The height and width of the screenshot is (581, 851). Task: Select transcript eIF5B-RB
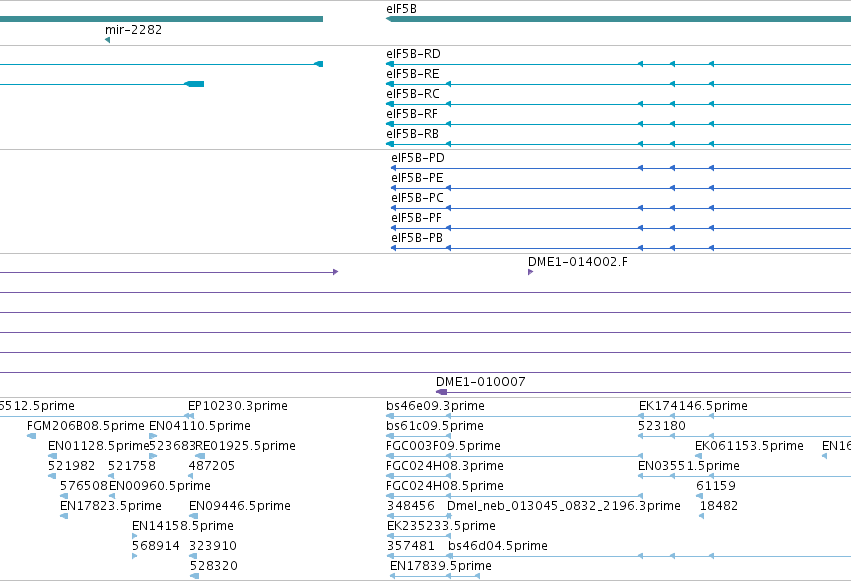tap(412, 134)
